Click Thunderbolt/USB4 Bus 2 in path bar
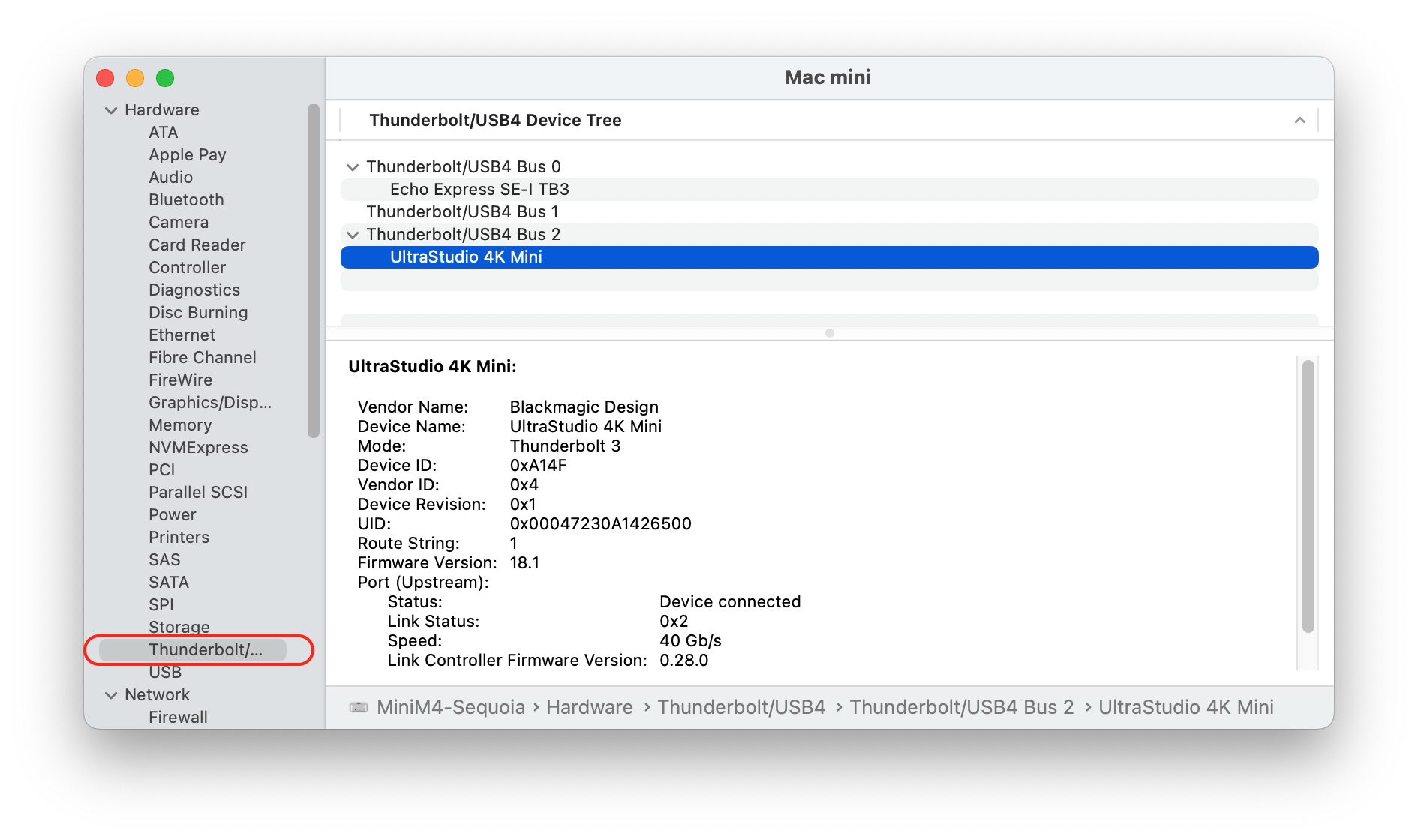The image size is (1418, 840). (962, 707)
